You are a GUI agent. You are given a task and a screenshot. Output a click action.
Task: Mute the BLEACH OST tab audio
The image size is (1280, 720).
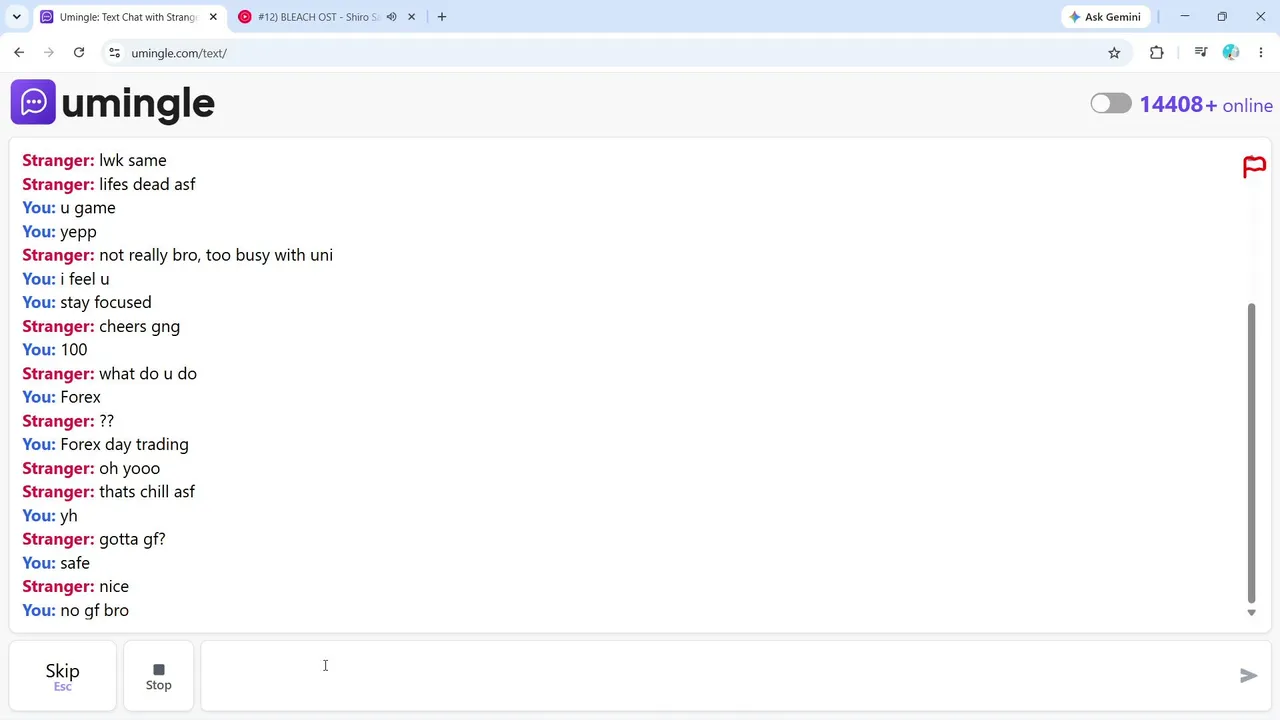392,17
